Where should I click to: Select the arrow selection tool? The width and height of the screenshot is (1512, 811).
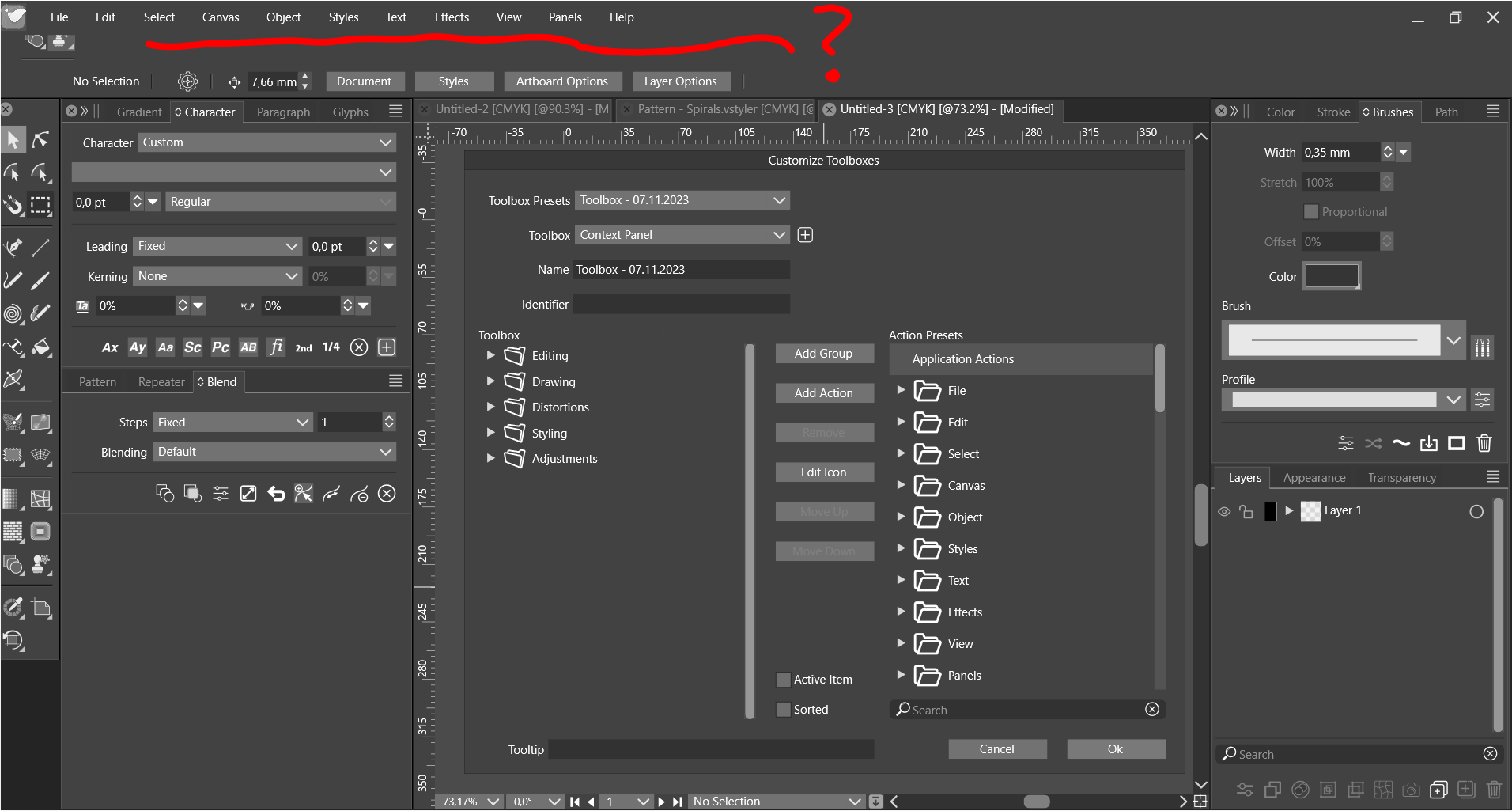point(13,140)
